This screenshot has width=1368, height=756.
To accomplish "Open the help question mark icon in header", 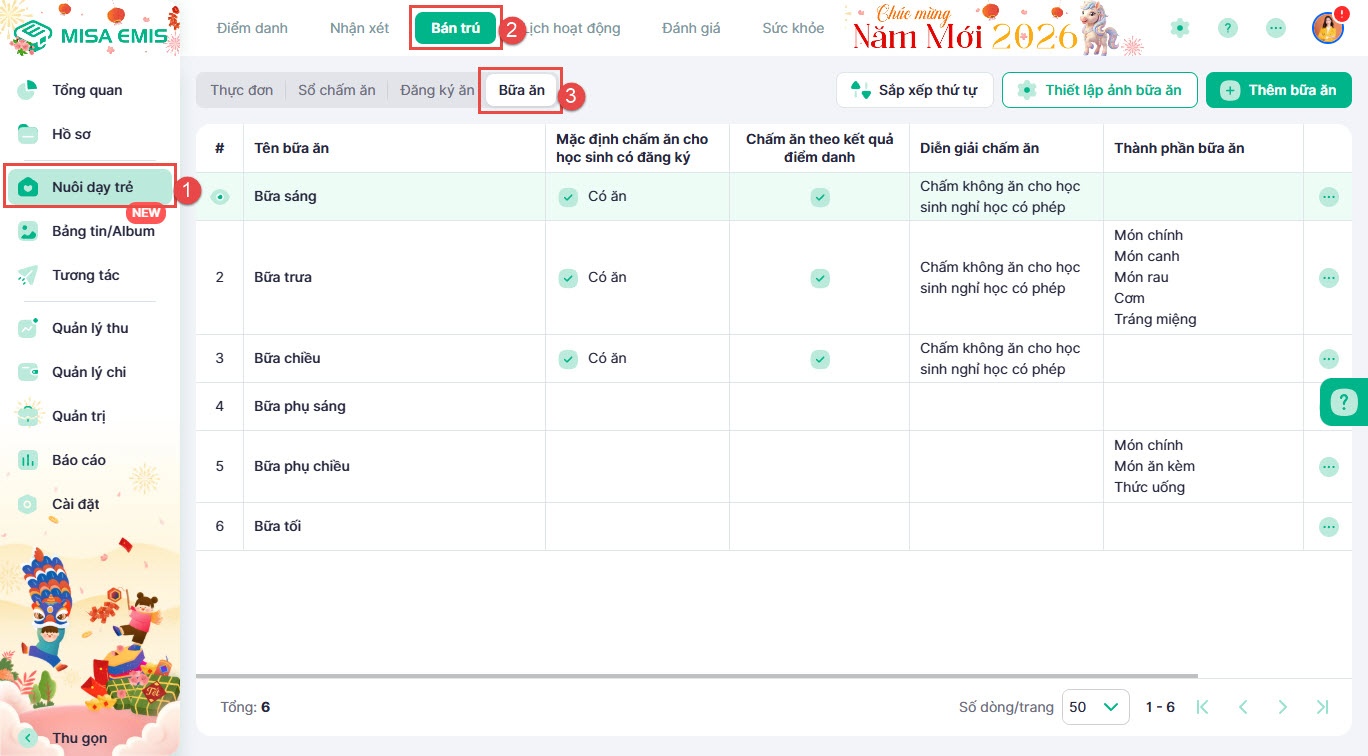I will pyautogui.click(x=1228, y=28).
